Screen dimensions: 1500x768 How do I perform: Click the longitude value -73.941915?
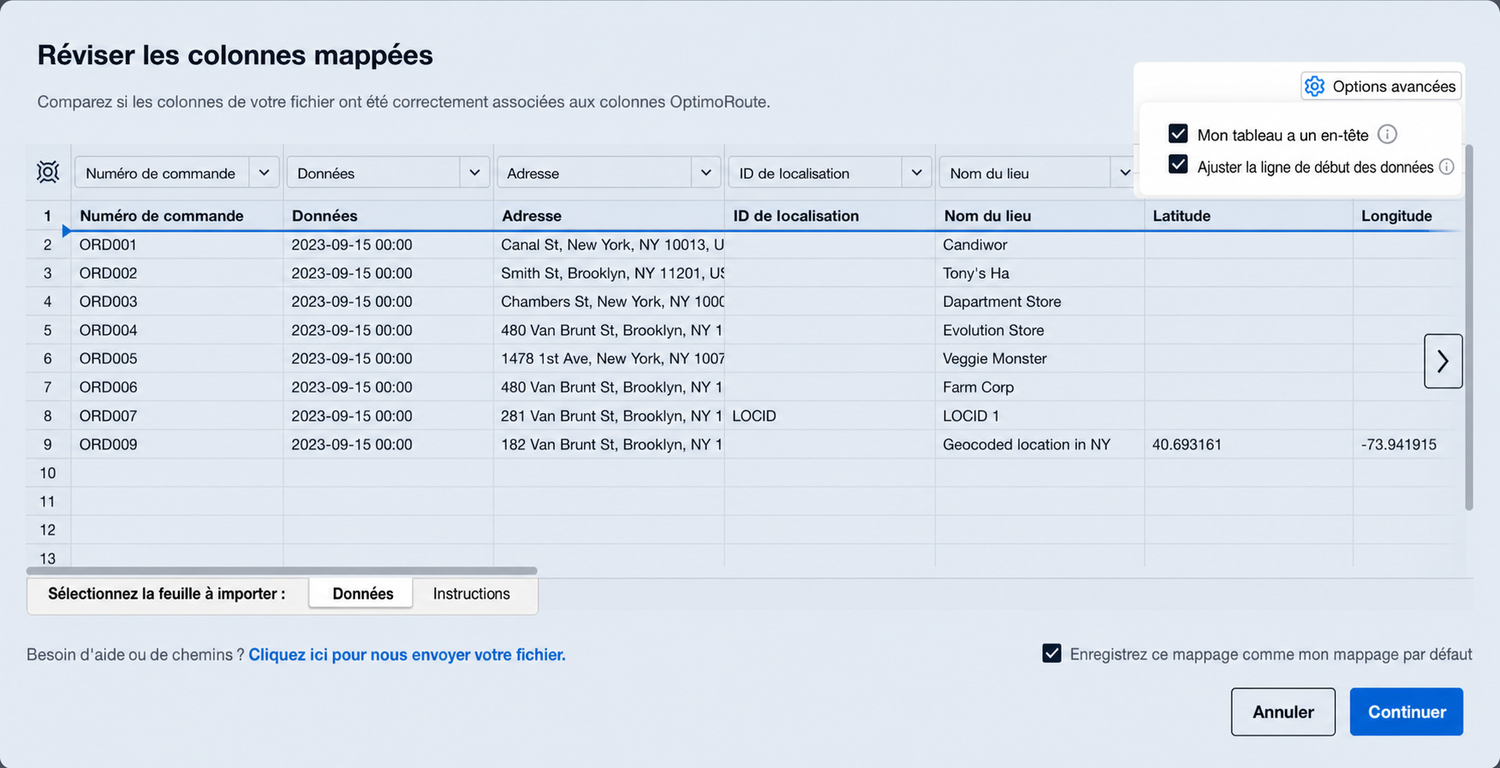[x=1408, y=444]
